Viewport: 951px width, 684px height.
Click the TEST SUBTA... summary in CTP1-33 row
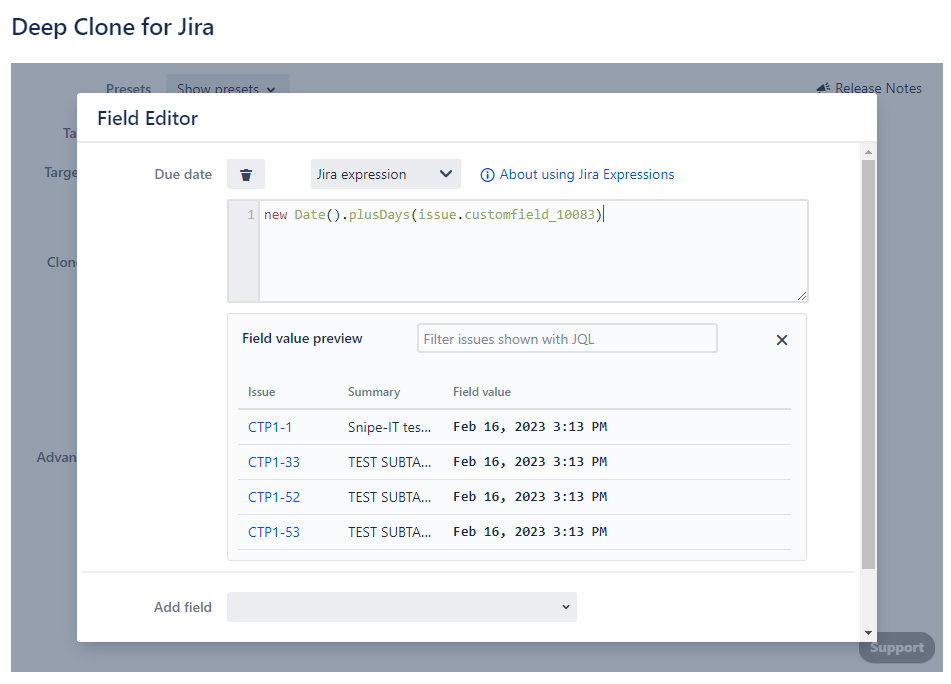(x=389, y=463)
